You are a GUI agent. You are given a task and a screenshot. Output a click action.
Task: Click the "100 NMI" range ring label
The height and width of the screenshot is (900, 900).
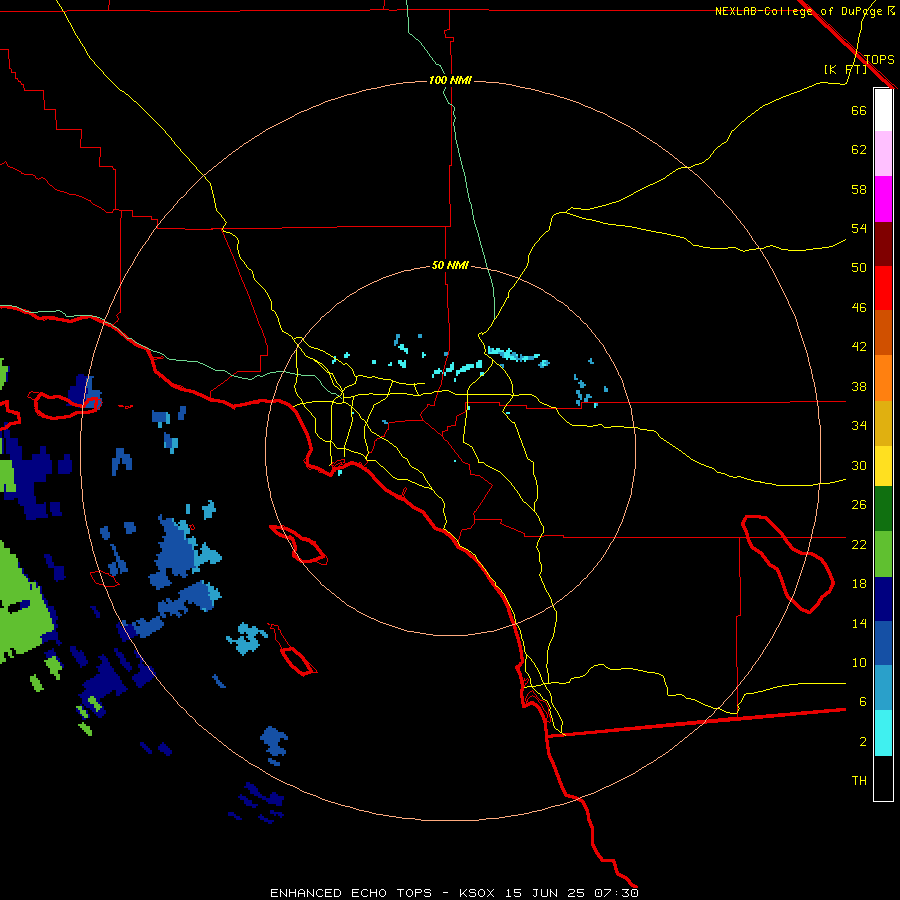450,80
